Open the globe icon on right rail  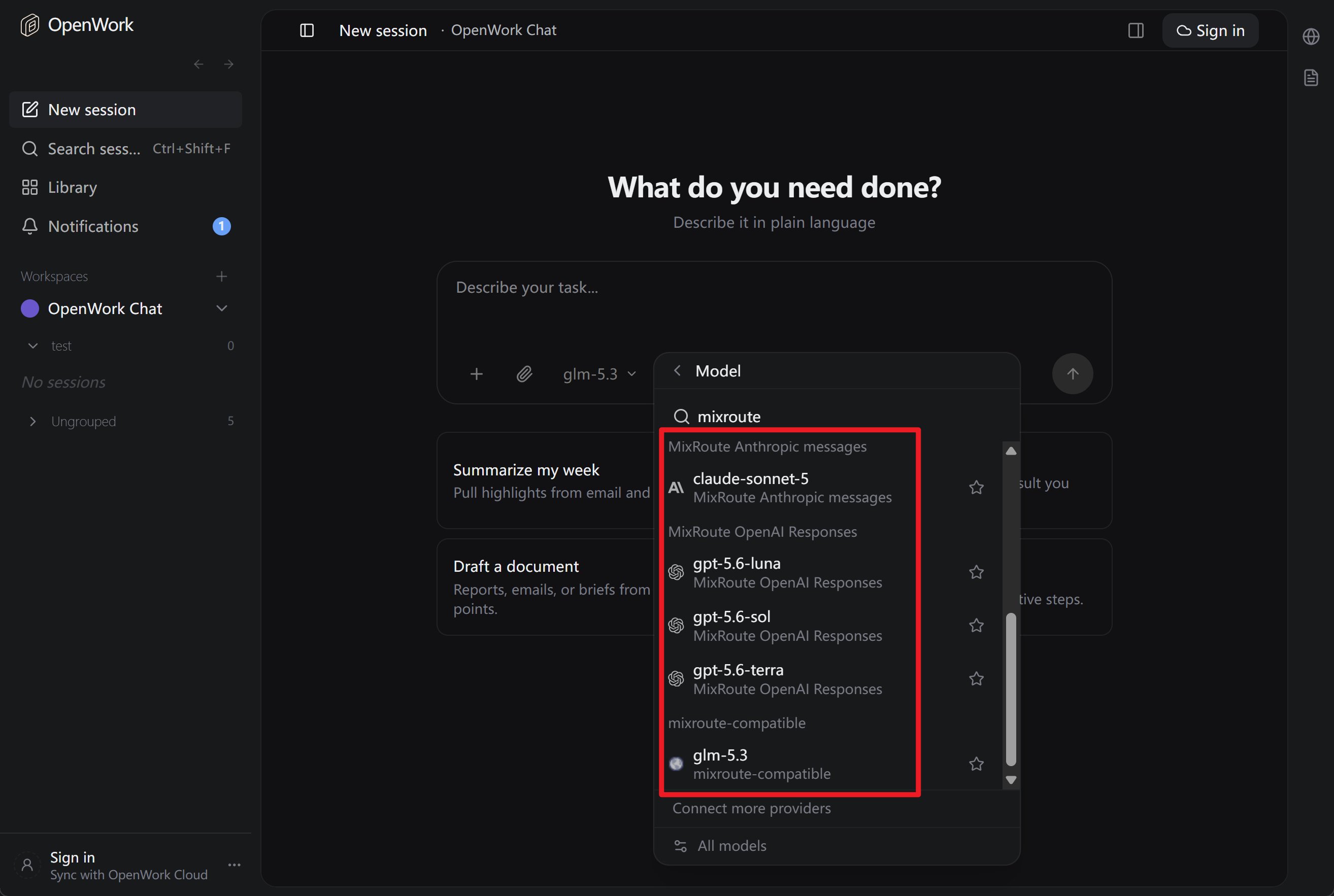click(1311, 37)
